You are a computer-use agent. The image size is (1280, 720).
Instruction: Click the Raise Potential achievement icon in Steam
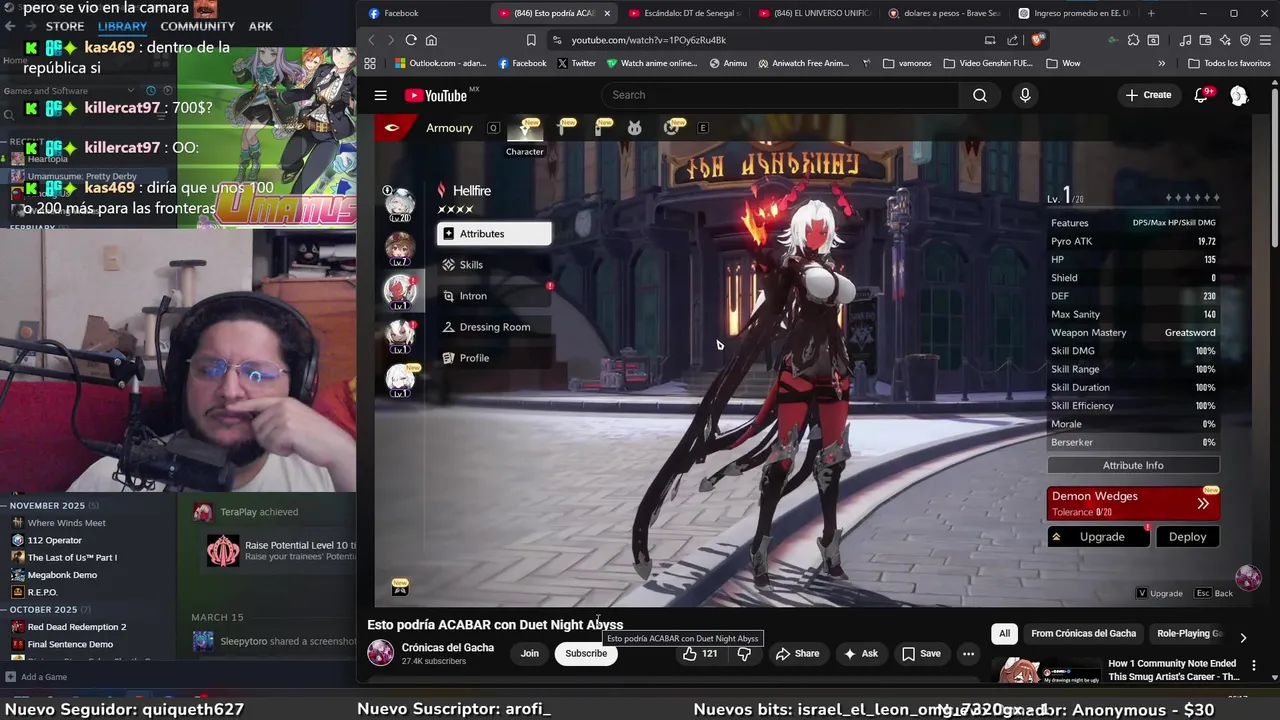223,551
